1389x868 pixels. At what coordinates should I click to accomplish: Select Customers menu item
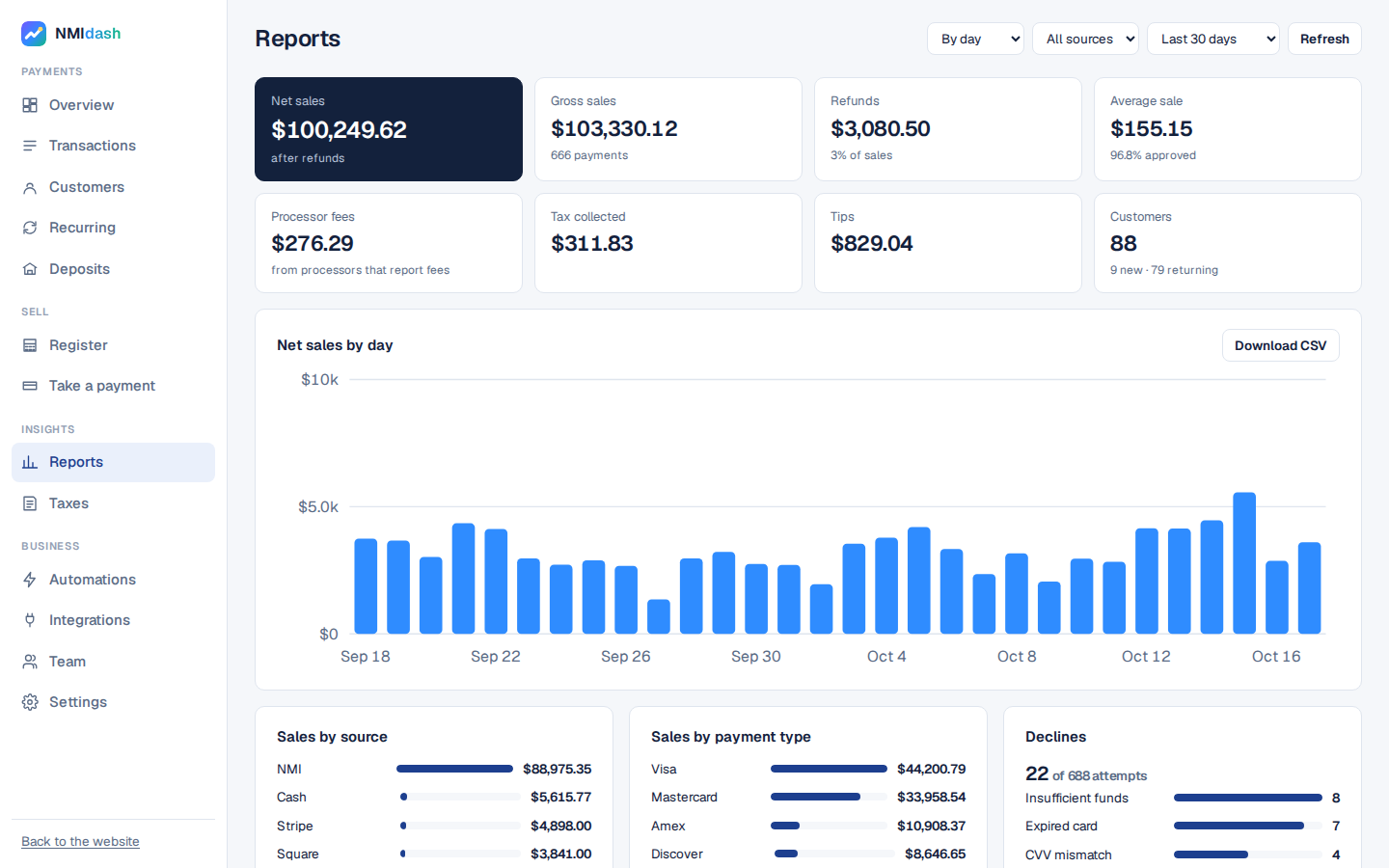(x=113, y=187)
